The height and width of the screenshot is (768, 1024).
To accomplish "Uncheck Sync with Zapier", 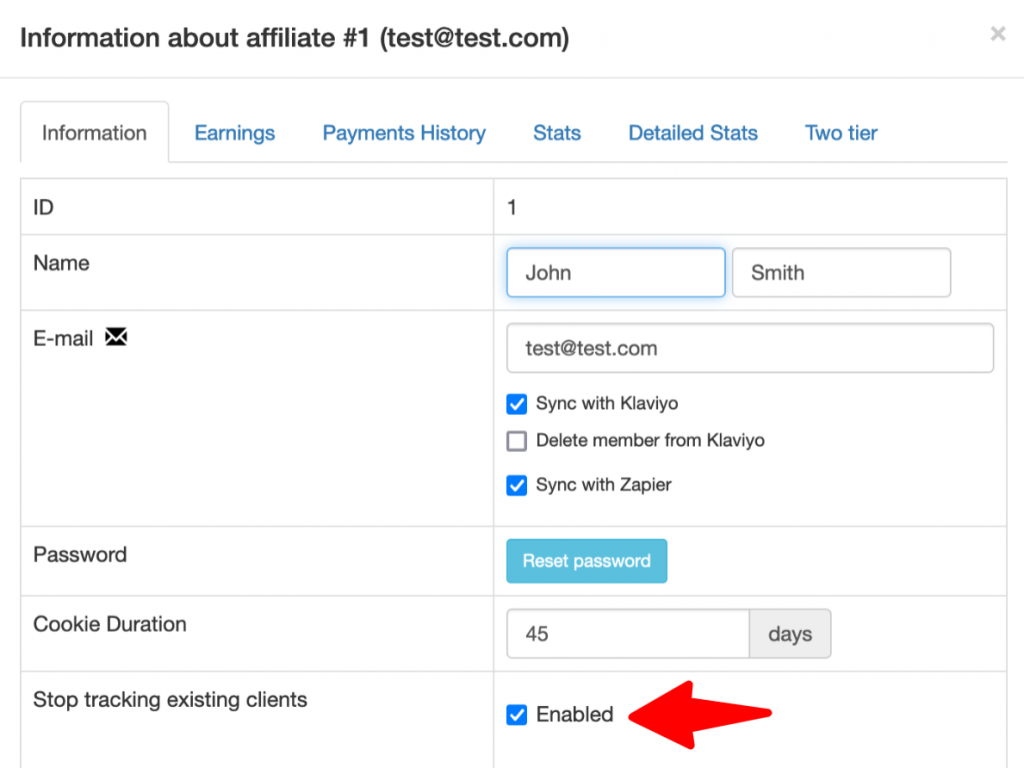I will click(516, 485).
